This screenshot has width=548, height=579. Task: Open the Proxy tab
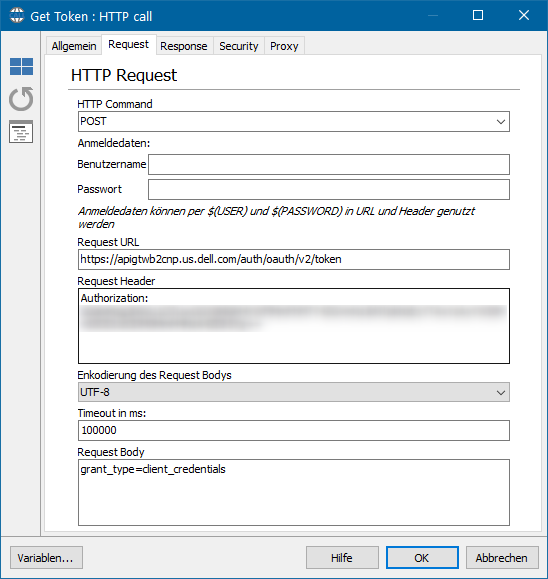click(284, 46)
